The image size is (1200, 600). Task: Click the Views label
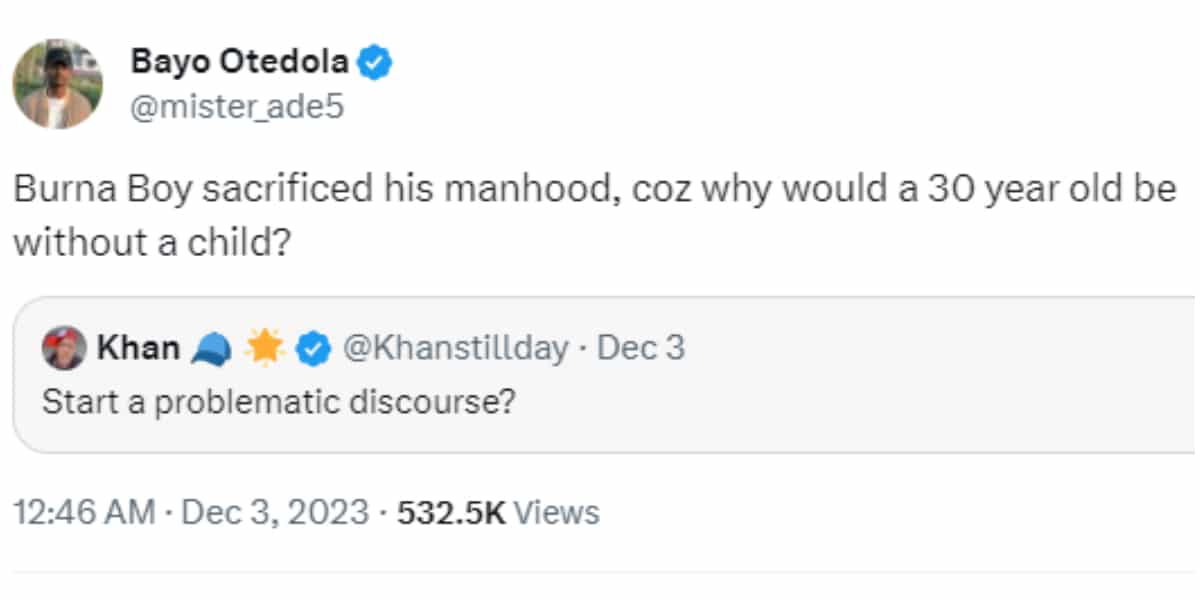click(x=562, y=513)
